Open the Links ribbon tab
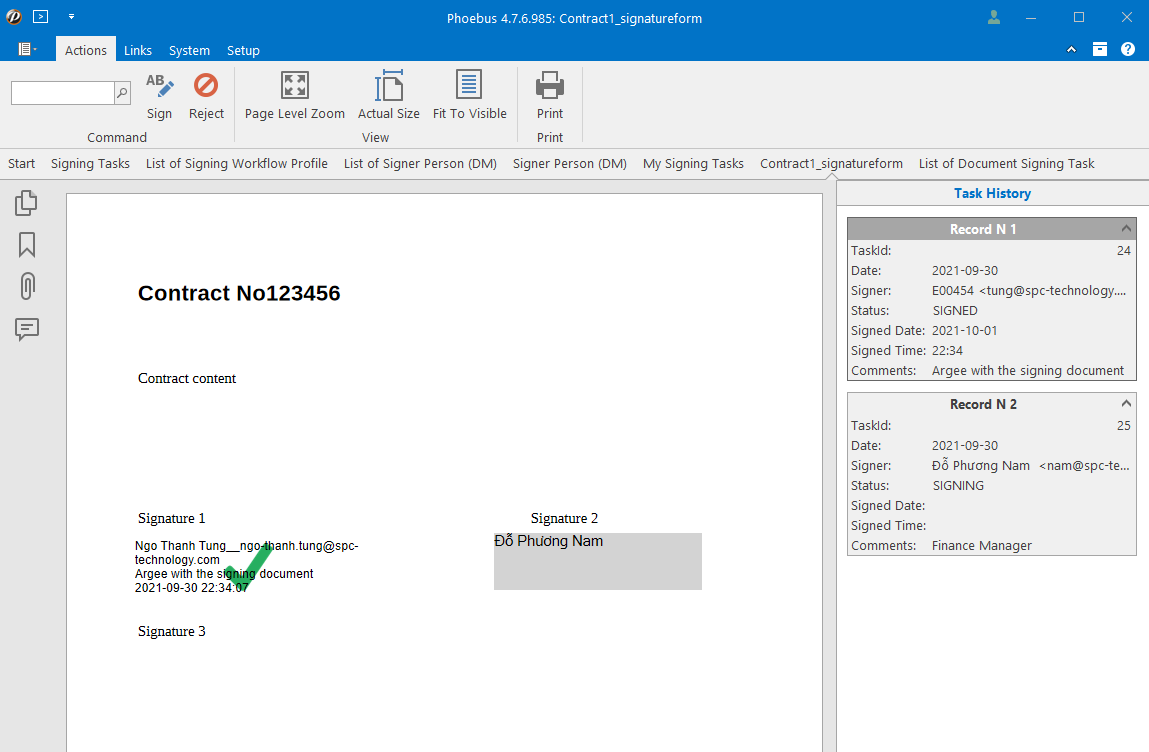The width and height of the screenshot is (1149, 752). tap(138, 50)
